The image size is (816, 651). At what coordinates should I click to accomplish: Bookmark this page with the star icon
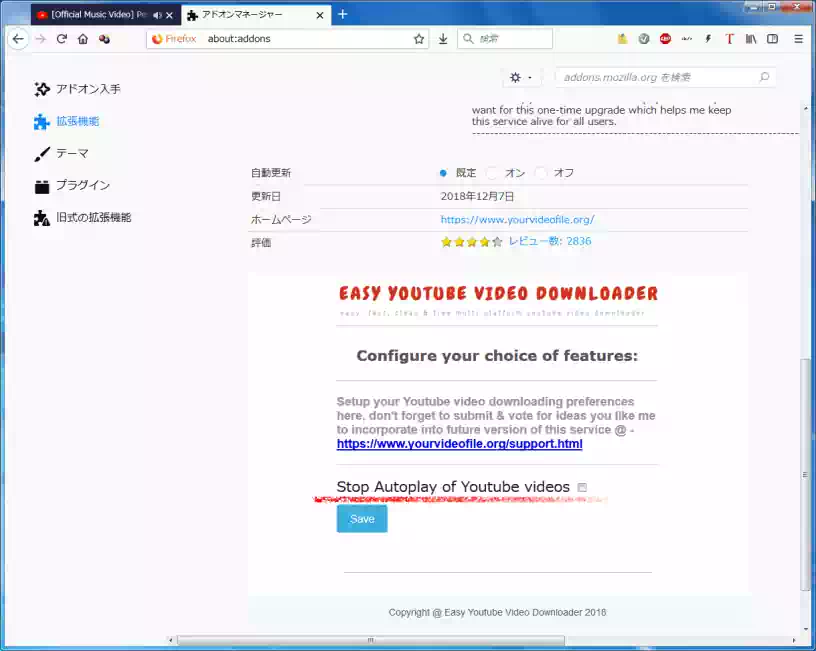pos(419,39)
